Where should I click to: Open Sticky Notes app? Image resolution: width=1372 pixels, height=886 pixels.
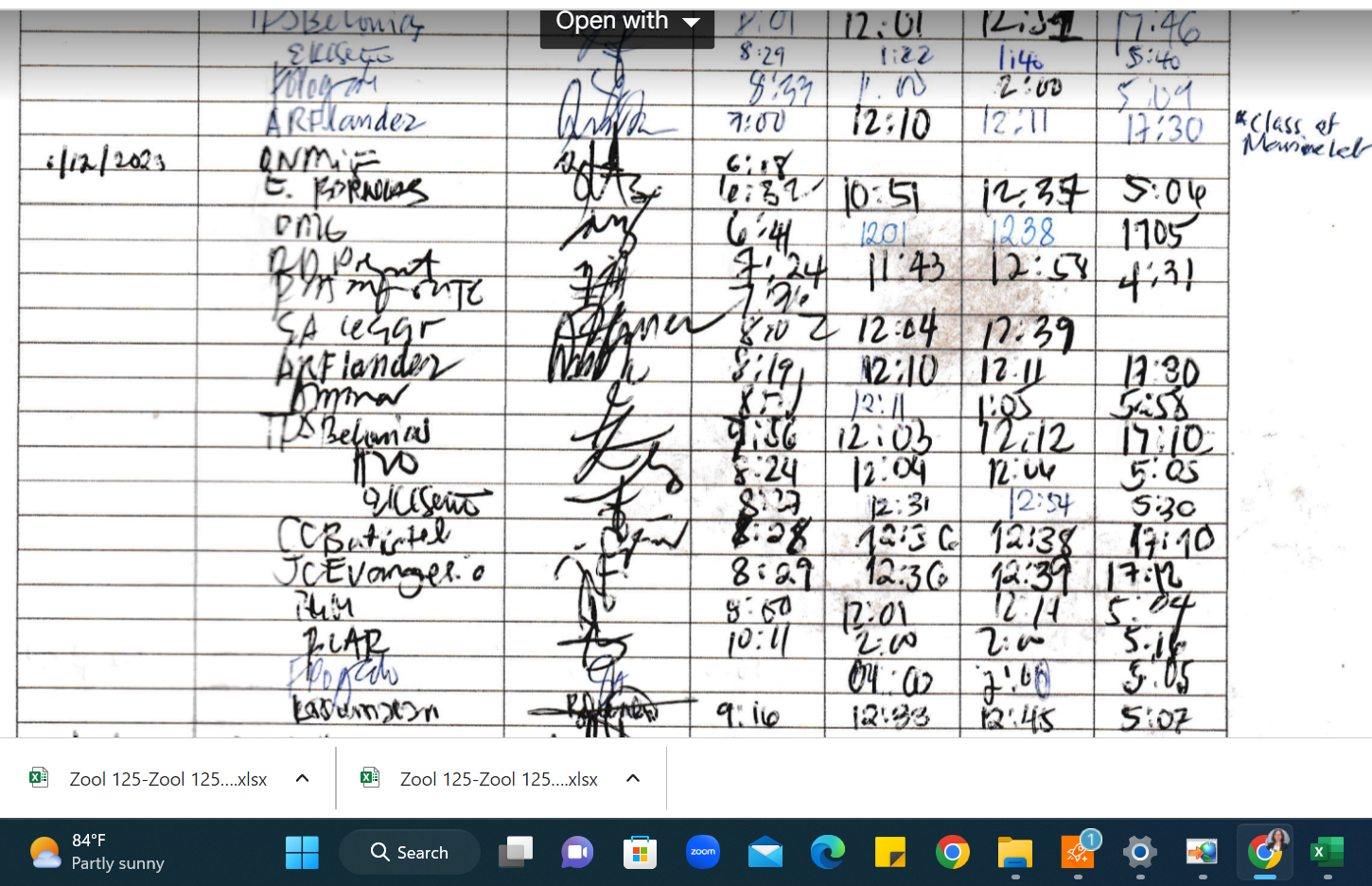point(889,853)
